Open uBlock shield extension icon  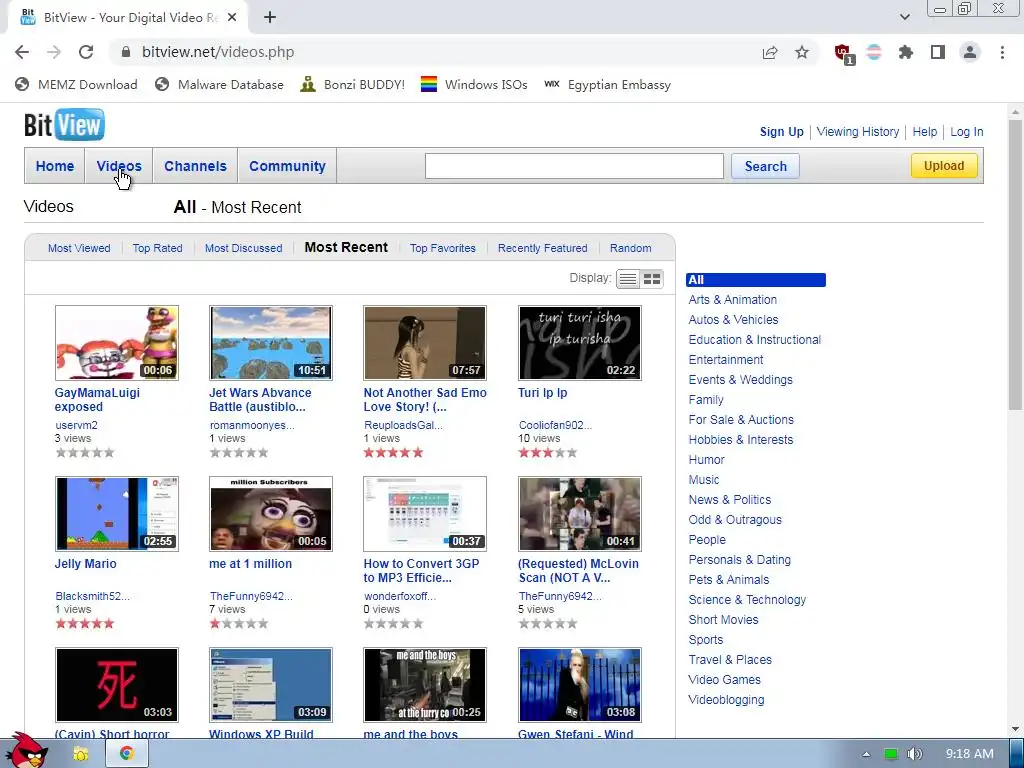tap(844, 54)
